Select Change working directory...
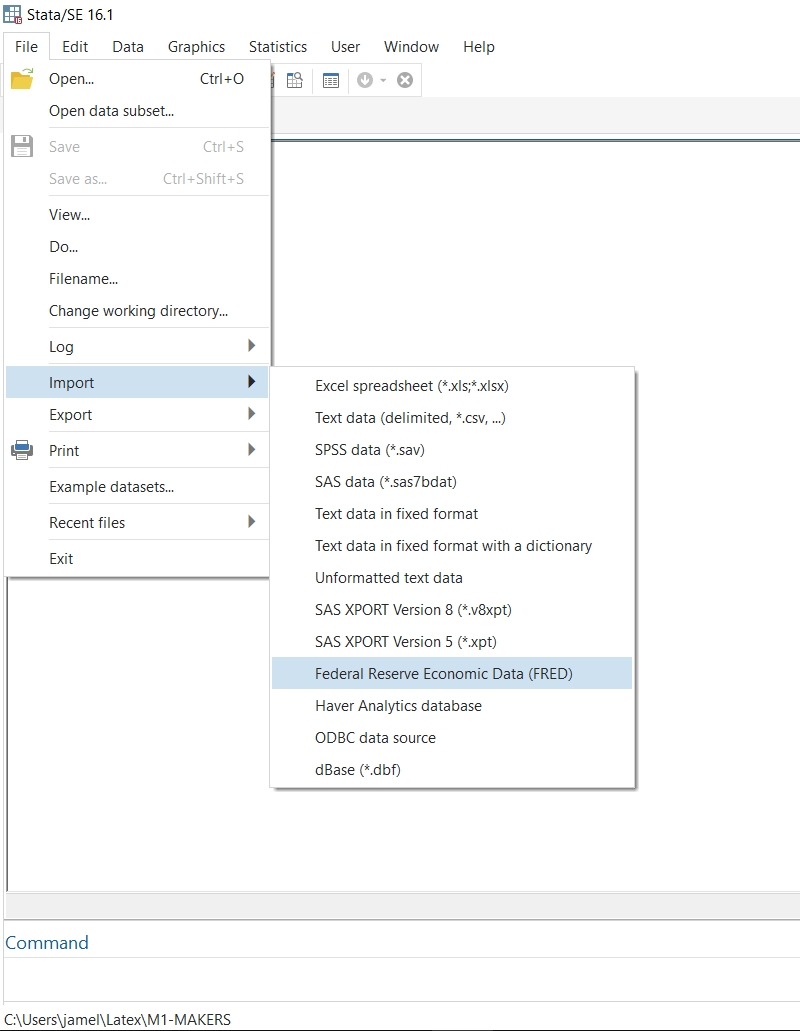 click(x=137, y=311)
